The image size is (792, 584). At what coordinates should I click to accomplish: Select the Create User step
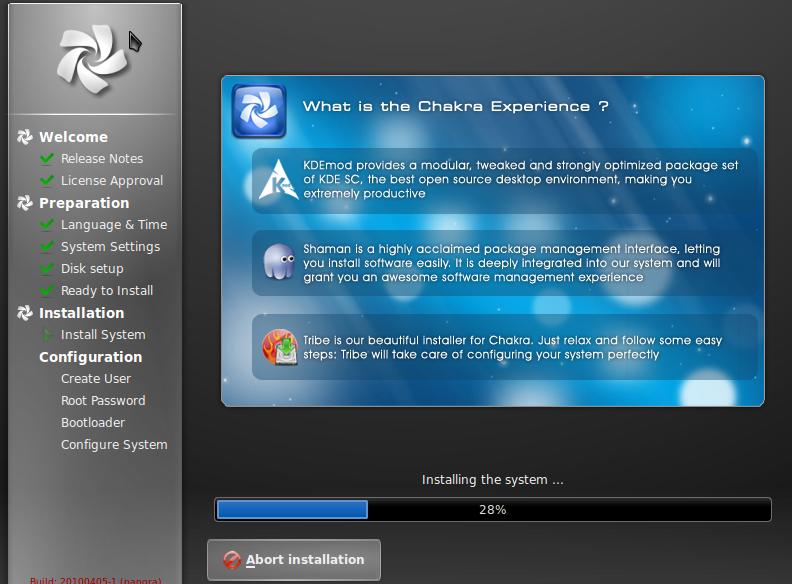95,379
